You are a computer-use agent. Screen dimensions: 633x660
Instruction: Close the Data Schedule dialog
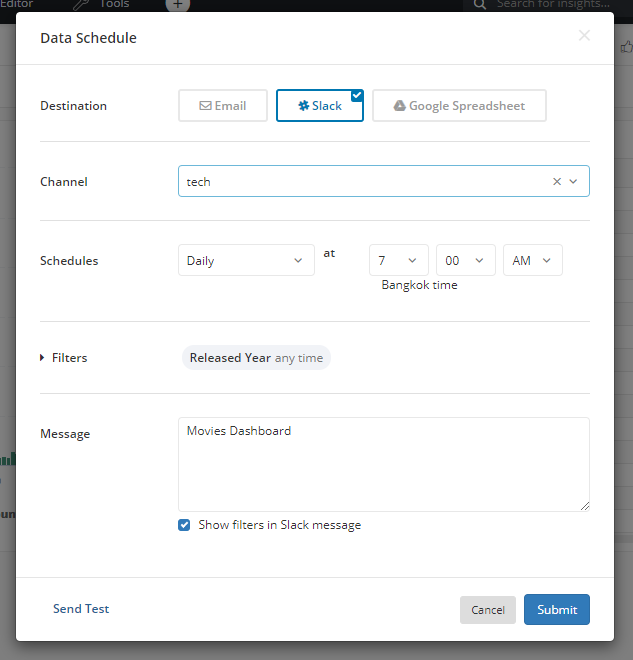pos(584,35)
